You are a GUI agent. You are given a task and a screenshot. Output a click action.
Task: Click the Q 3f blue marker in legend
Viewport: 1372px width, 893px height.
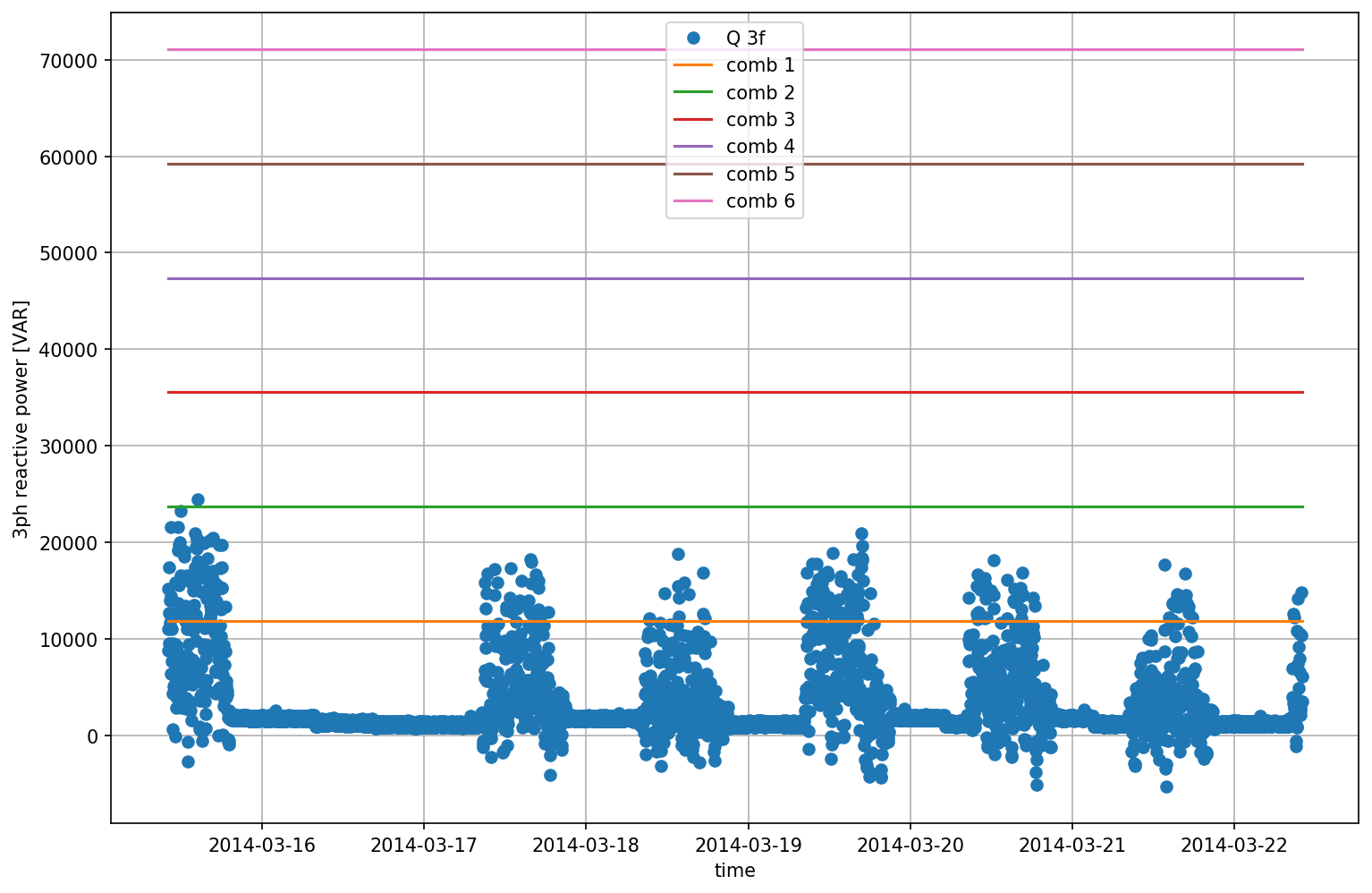pos(693,38)
